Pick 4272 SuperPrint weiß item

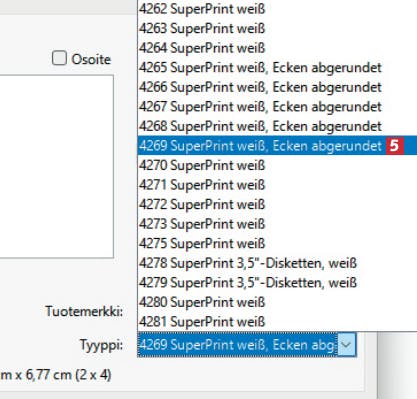277,204
